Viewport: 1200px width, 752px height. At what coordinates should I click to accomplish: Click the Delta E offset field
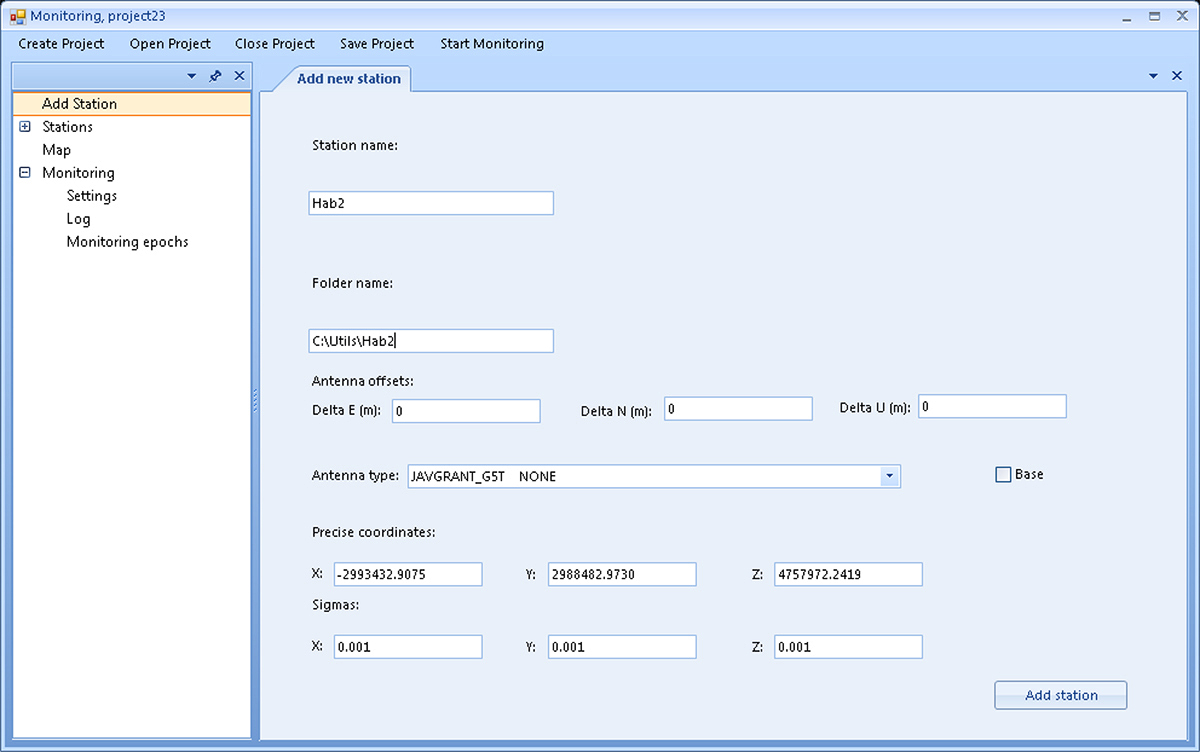(466, 411)
